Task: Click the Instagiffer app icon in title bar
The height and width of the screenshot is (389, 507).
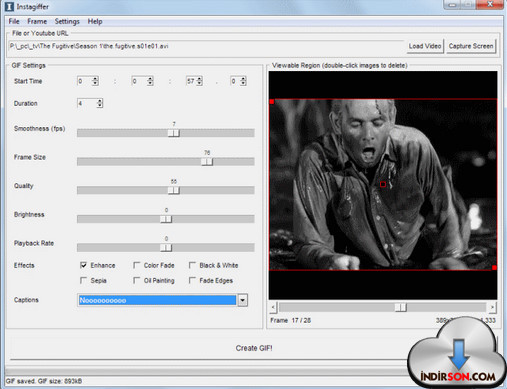Action: click(9, 6)
